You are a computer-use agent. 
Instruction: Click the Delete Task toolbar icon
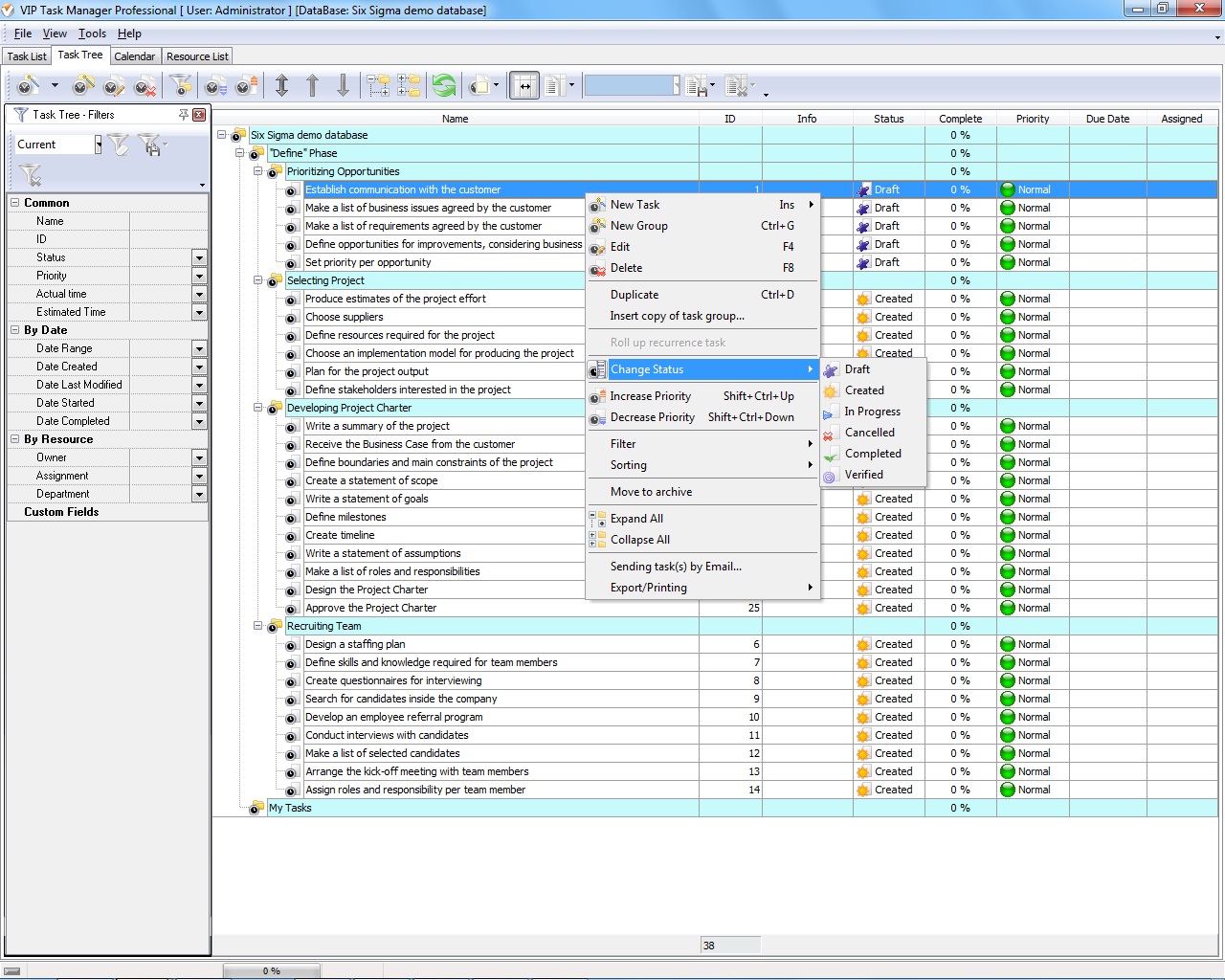tap(145, 86)
